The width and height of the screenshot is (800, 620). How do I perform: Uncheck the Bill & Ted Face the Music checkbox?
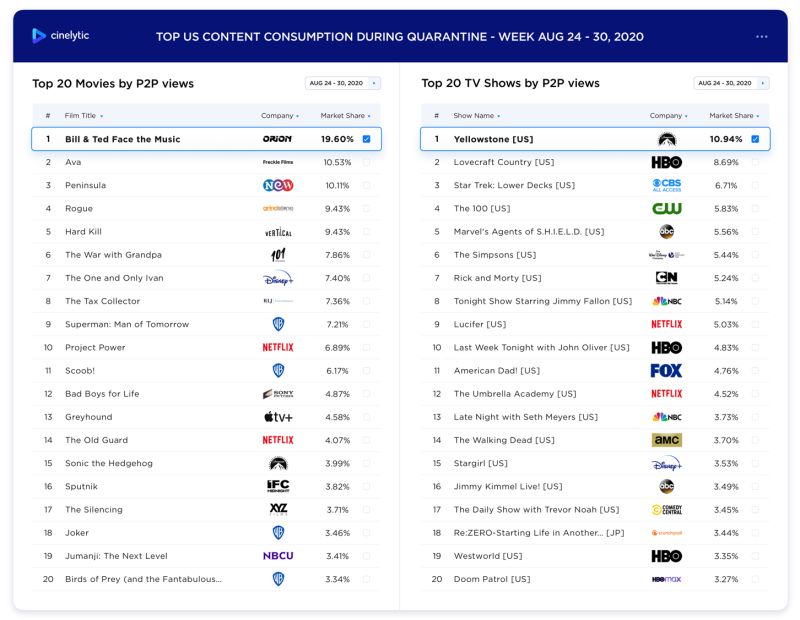click(366, 139)
